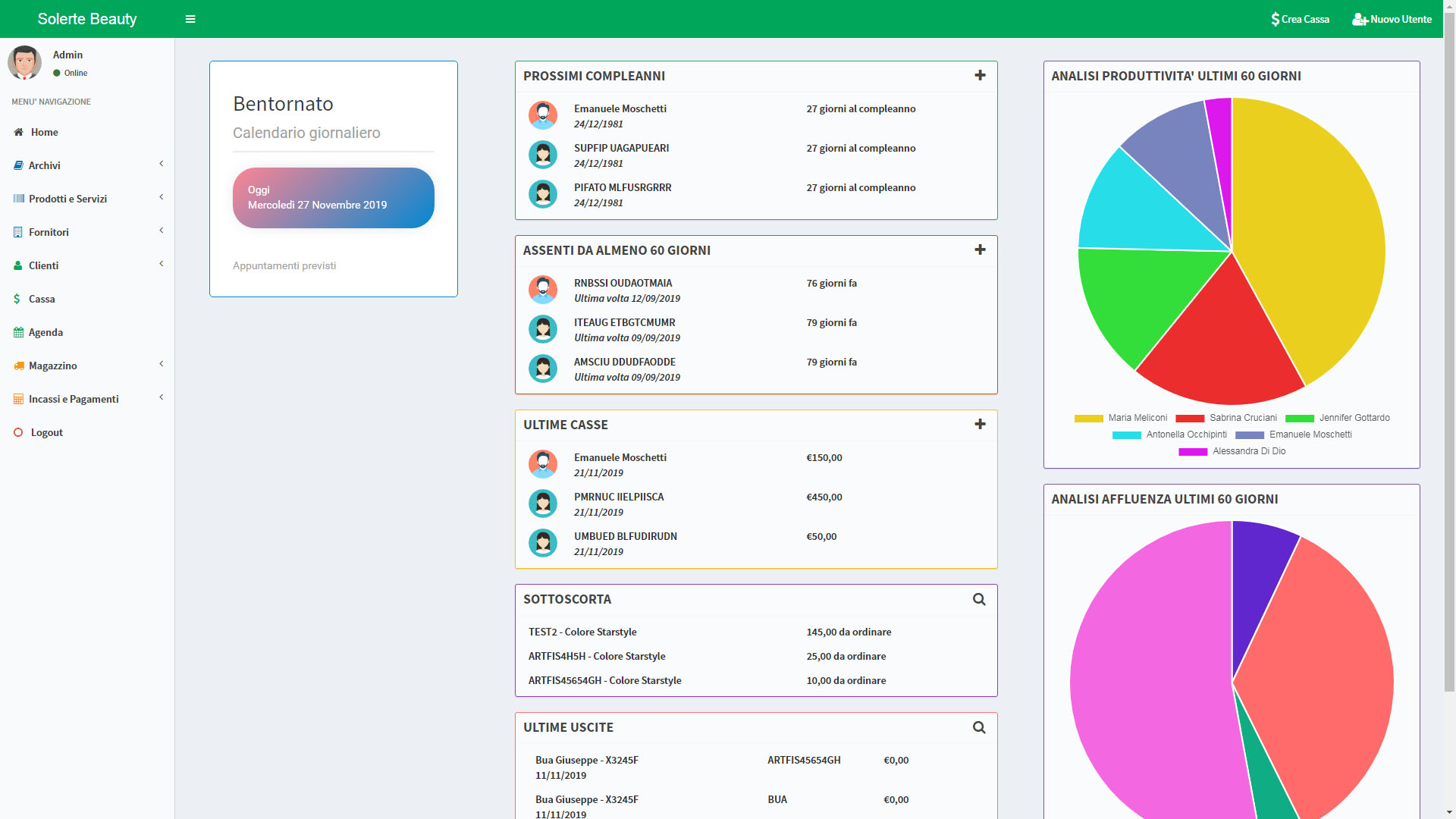The height and width of the screenshot is (819, 1456).
Task: Open the Home menu item
Action: point(87,132)
